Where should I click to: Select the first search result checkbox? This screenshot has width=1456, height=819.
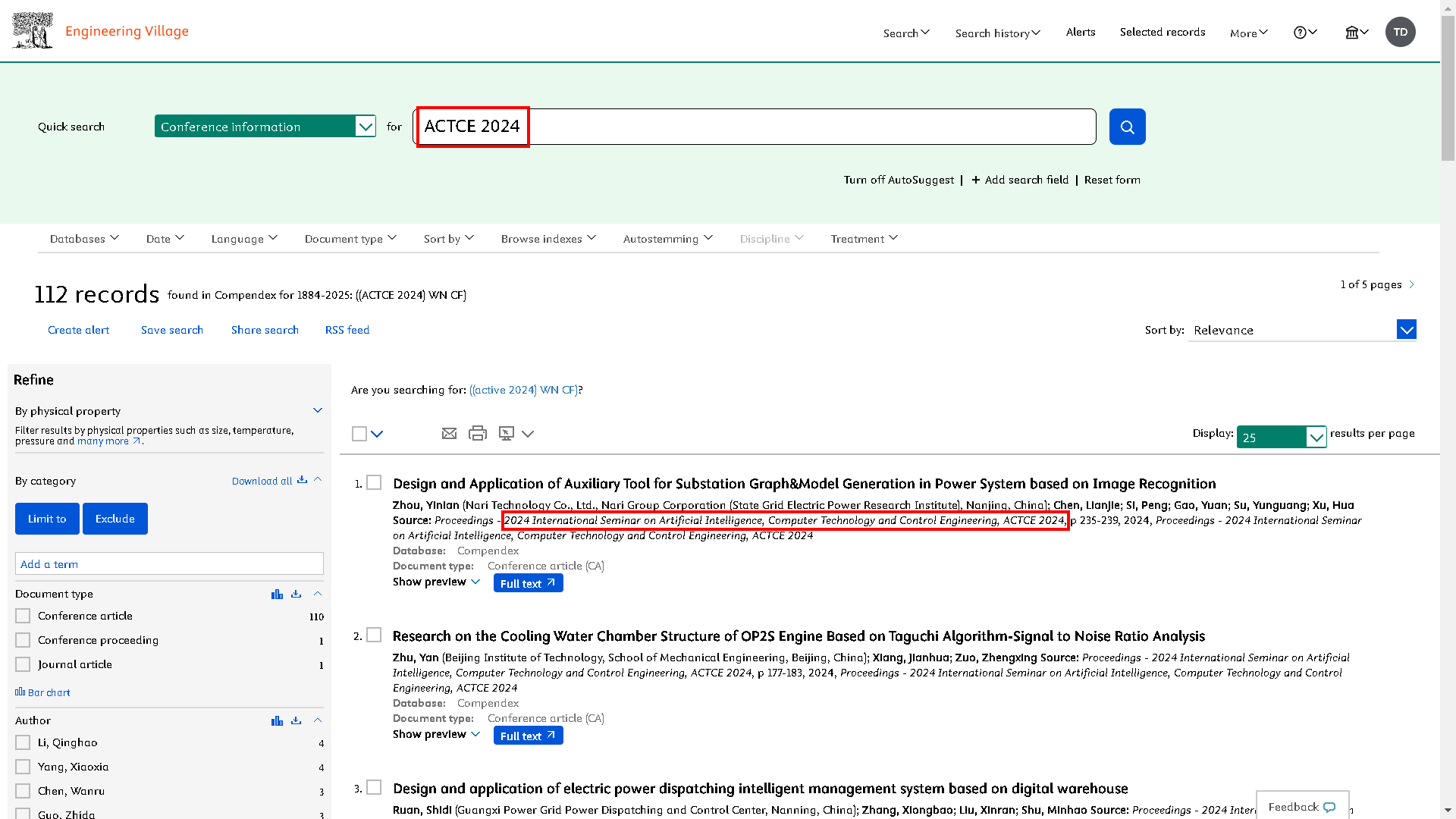pyautogui.click(x=374, y=483)
